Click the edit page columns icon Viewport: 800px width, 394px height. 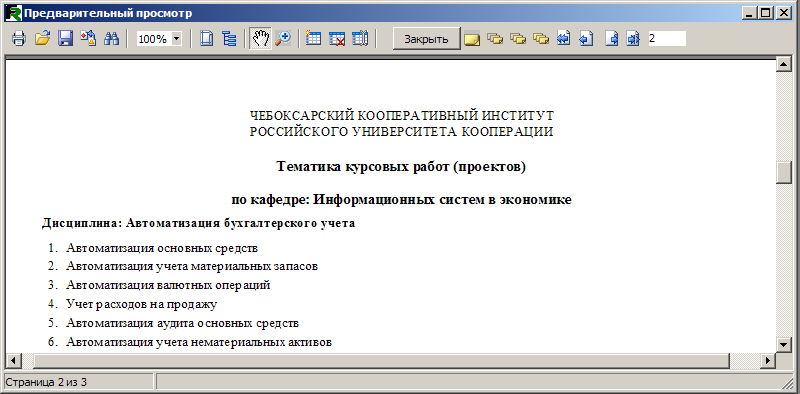(x=360, y=39)
